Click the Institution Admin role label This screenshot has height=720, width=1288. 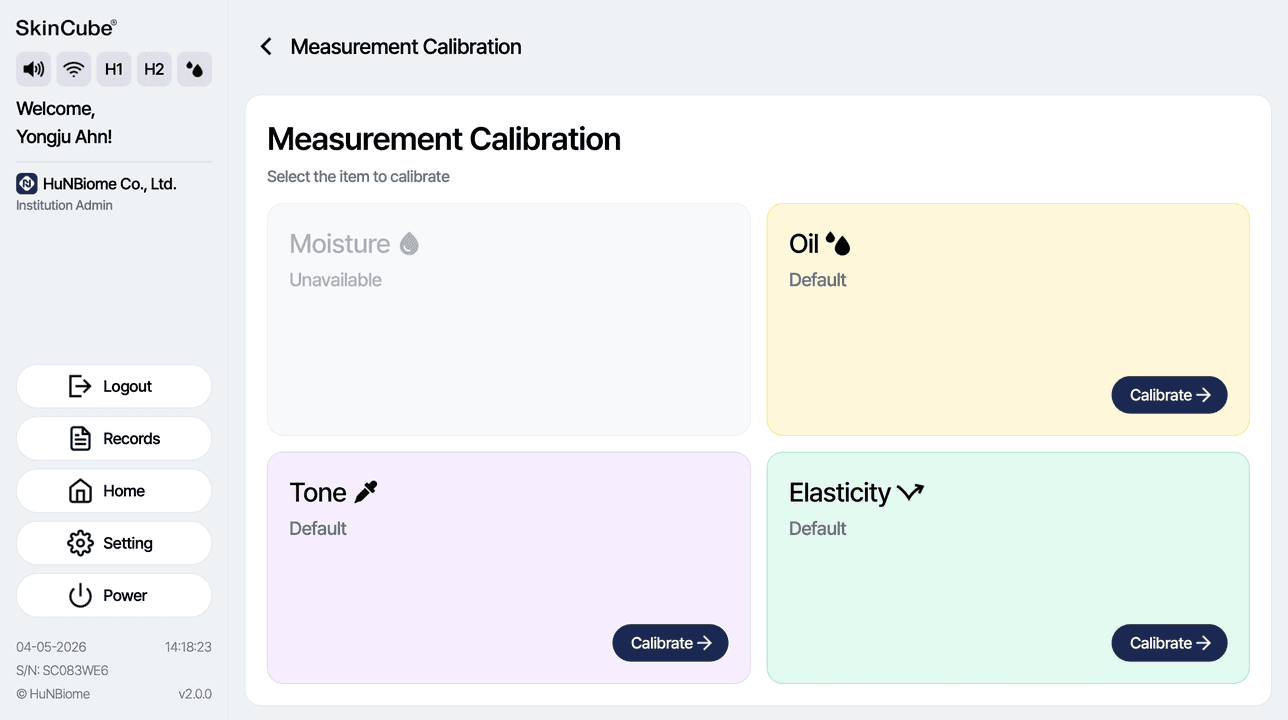(64, 205)
